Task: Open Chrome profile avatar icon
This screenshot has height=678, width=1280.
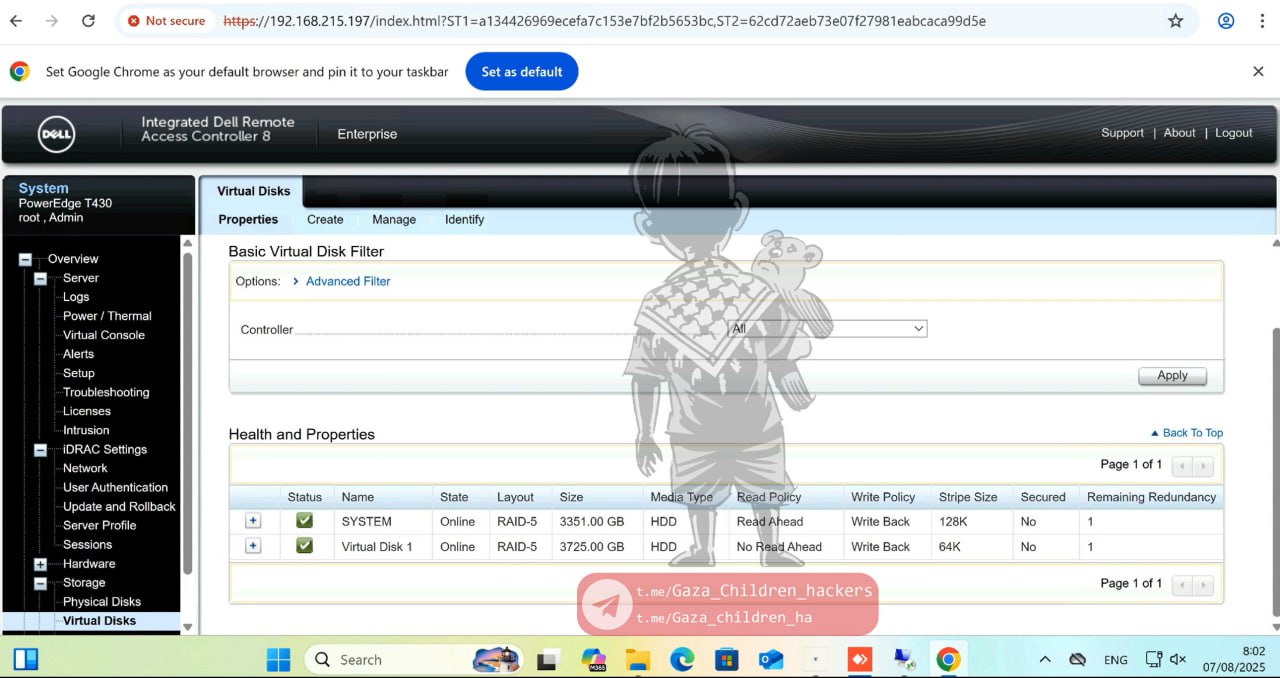Action: point(1225,21)
